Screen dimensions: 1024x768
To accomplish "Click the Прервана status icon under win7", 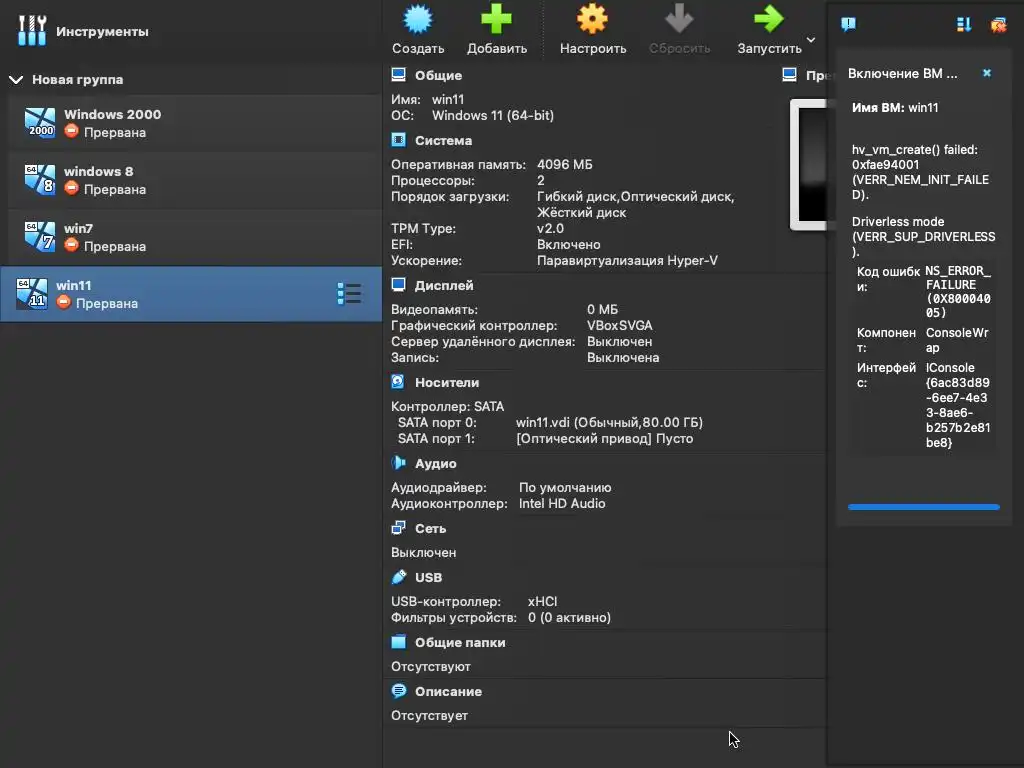I will click(72, 246).
